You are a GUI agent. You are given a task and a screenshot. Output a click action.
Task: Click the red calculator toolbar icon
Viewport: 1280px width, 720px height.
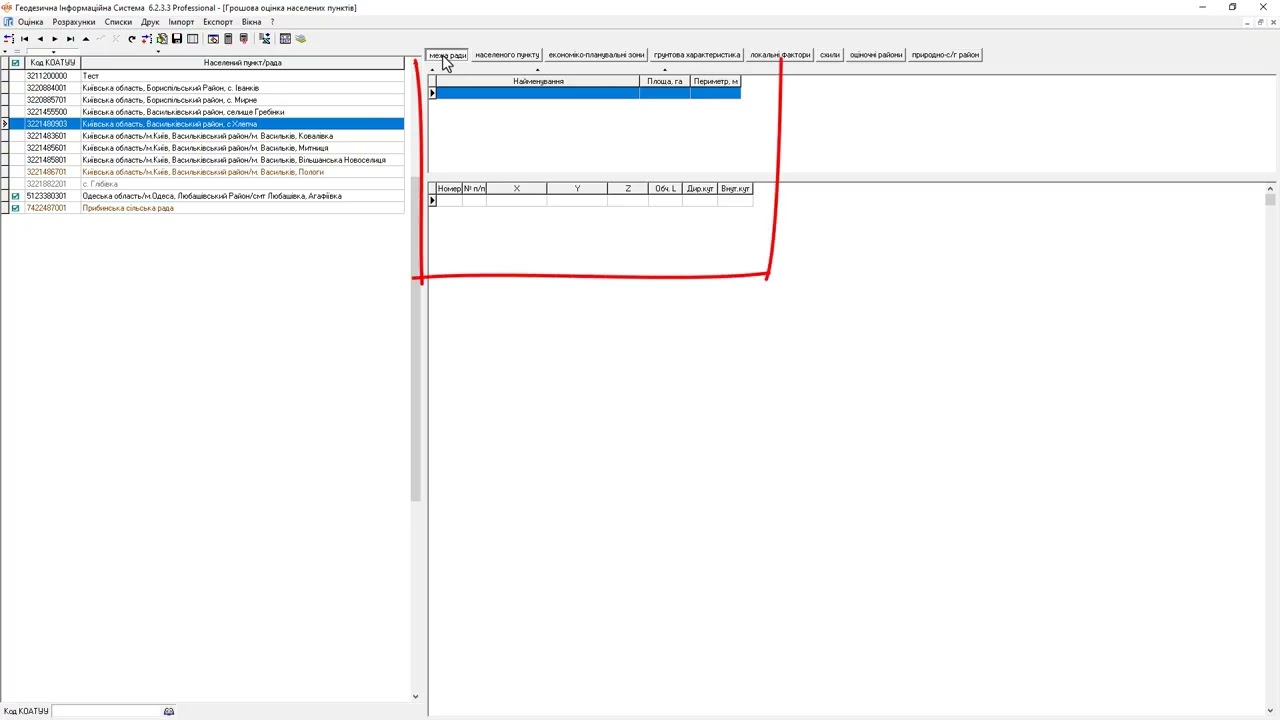(243, 39)
